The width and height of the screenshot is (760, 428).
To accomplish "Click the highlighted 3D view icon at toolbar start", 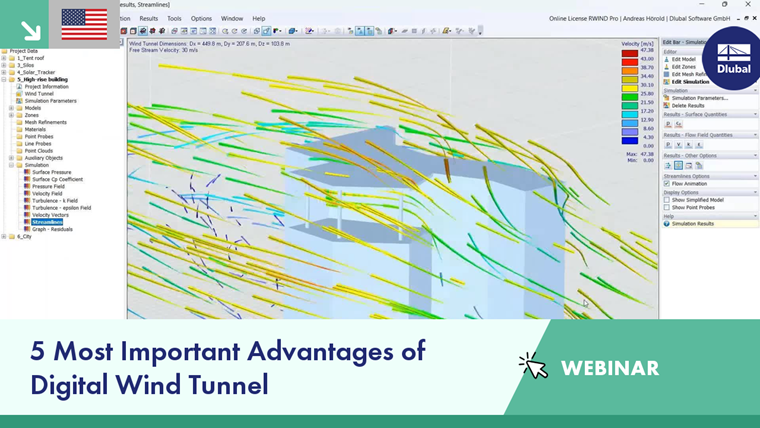I will [x=143, y=31].
